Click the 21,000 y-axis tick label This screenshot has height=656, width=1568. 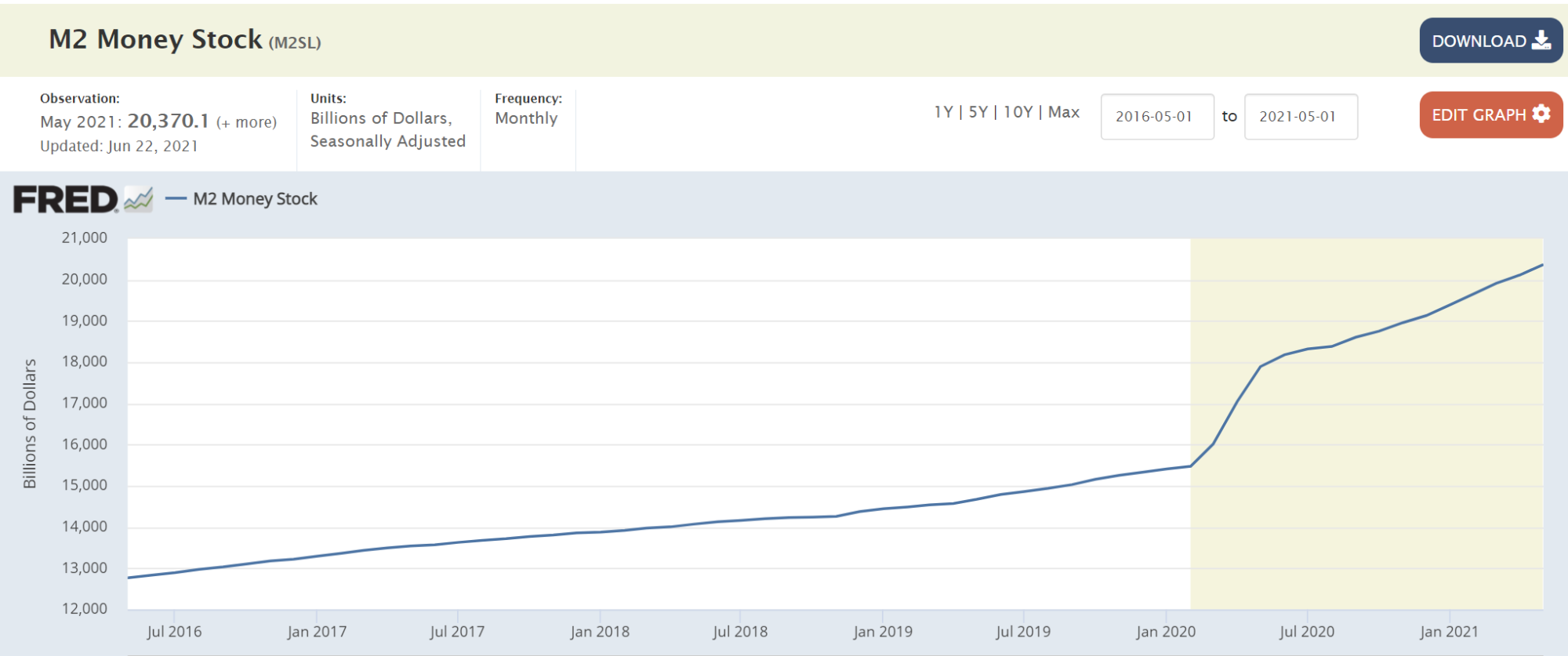pyautogui.click(x=85, y=237)
